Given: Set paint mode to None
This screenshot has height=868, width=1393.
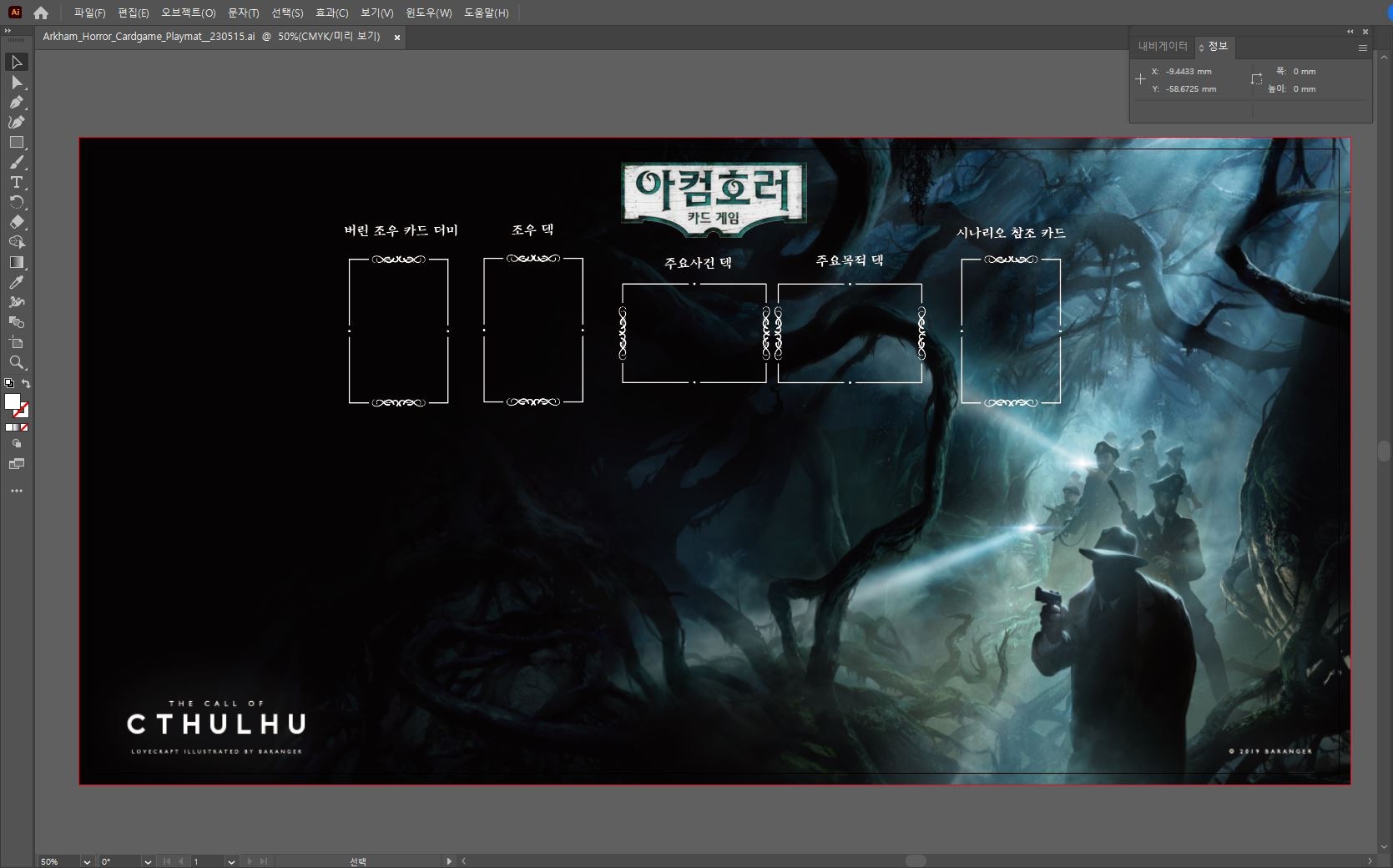Looking at the screenshot, I should coord(24,427).
